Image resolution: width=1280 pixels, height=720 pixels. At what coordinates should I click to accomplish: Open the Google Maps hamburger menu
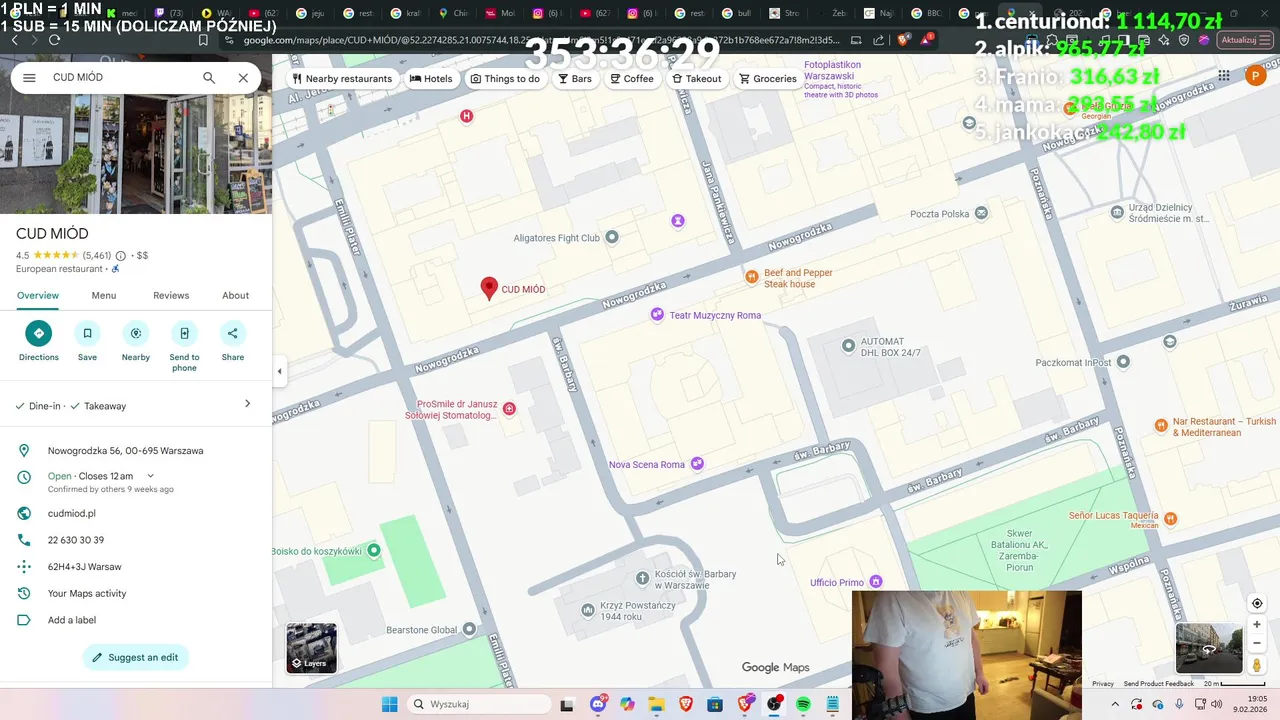(x=29, y=77)
